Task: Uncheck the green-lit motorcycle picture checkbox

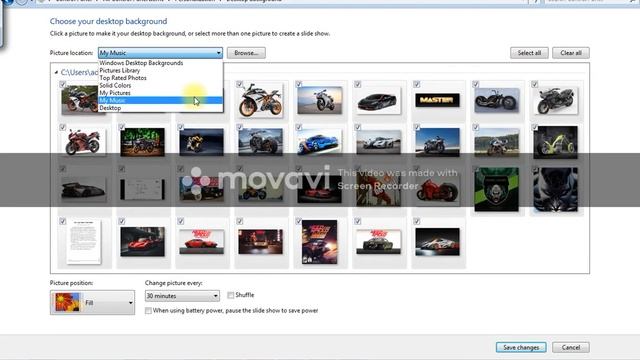Action: click(x=122, y=127)
